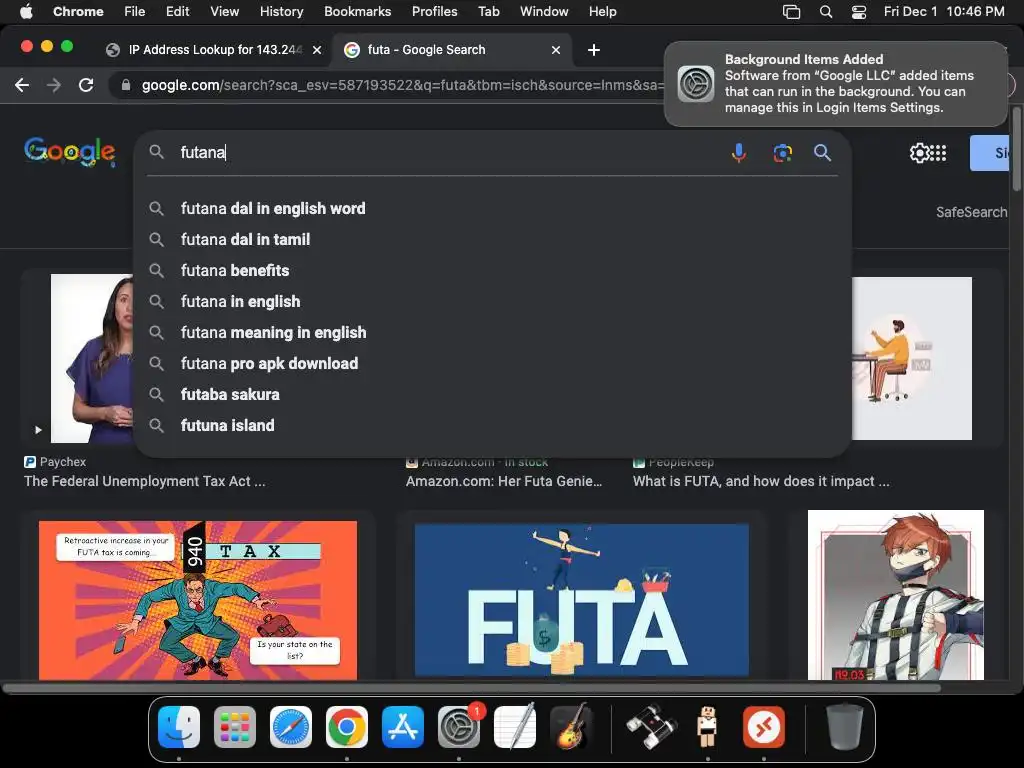The image size is (1024, 768).
Task: Close the IP Address Lookup tab
Action: pyautogui.click(x=317, y=50)
